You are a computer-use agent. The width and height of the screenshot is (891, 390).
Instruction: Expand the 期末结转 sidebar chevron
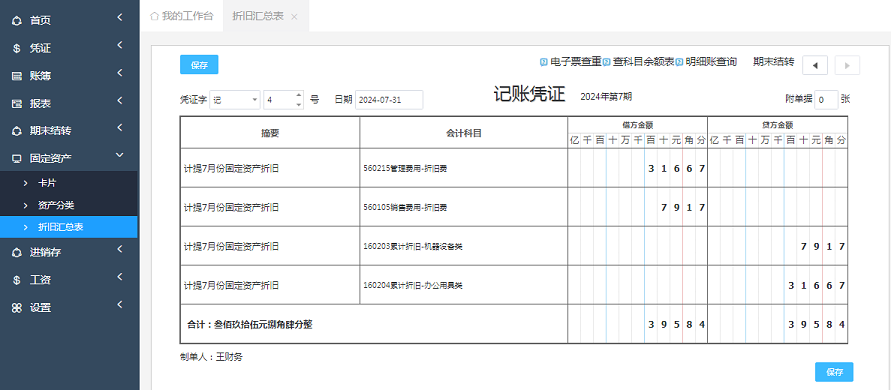tap(120, 128)
